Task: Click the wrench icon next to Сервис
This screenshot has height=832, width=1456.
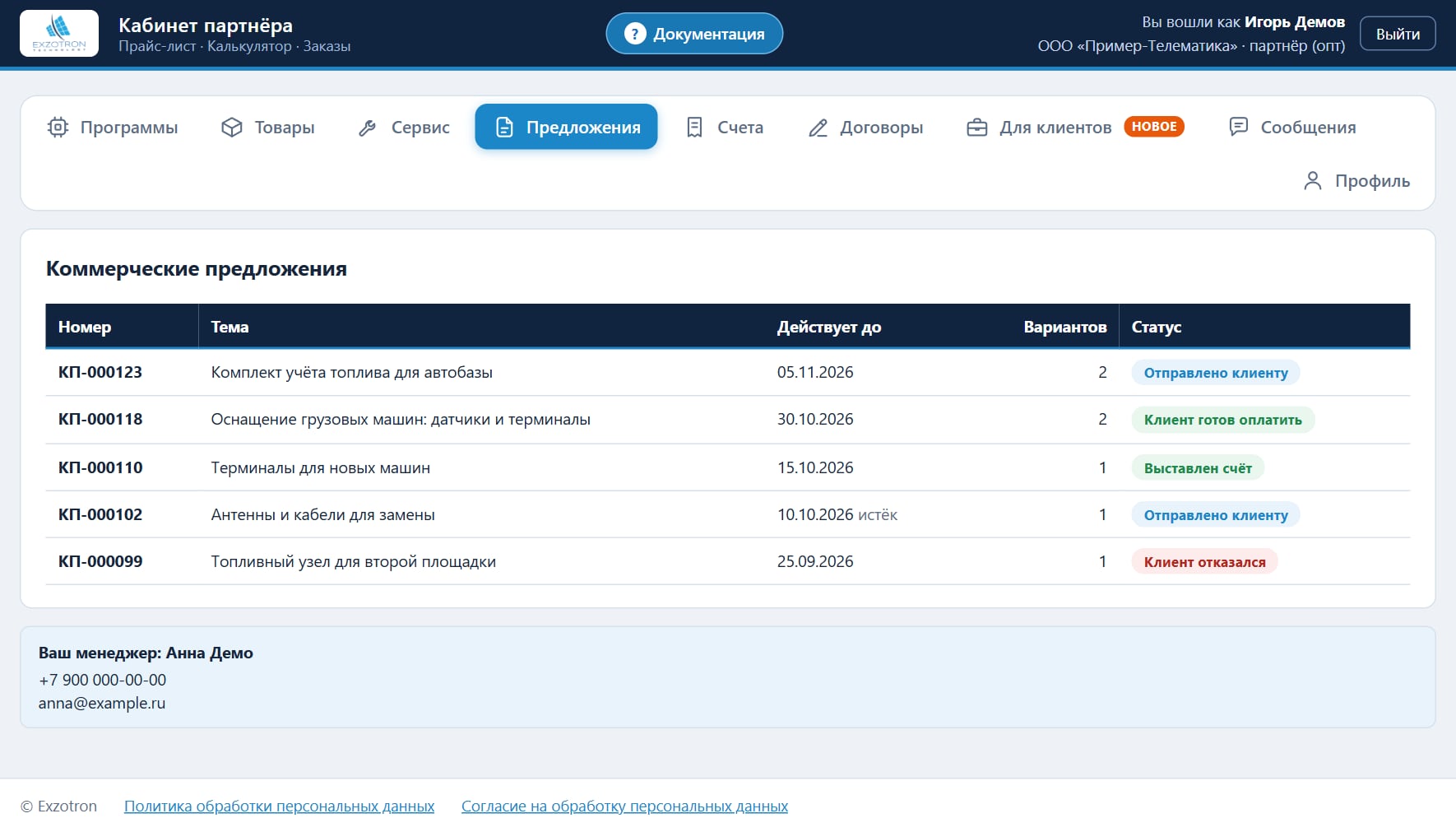Action: pos(368,128)
